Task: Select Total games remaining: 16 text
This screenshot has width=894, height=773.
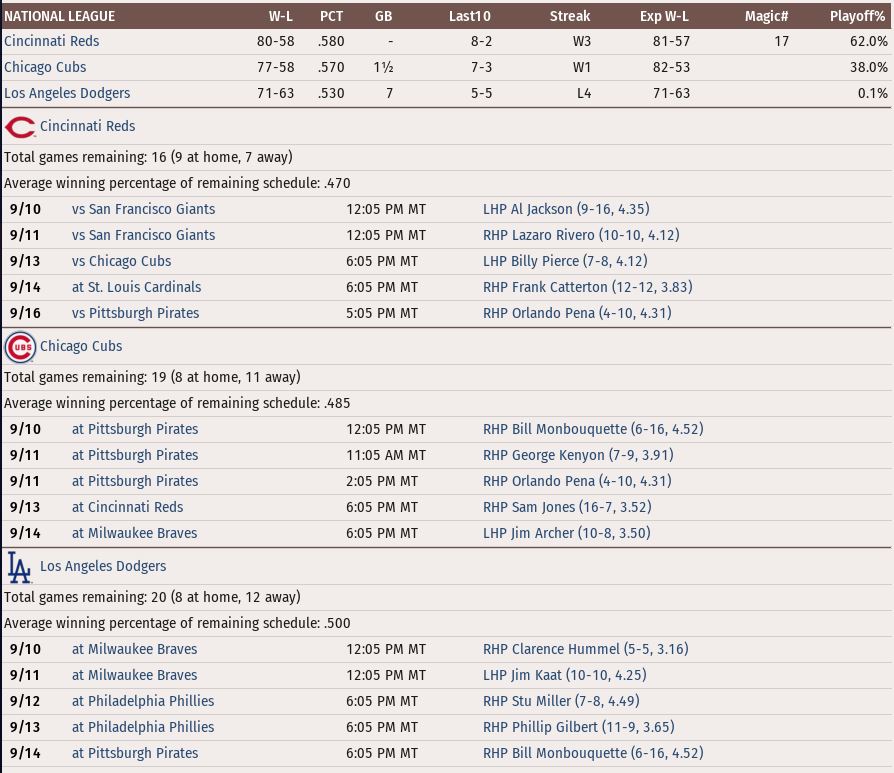Action: coord(148,157)
